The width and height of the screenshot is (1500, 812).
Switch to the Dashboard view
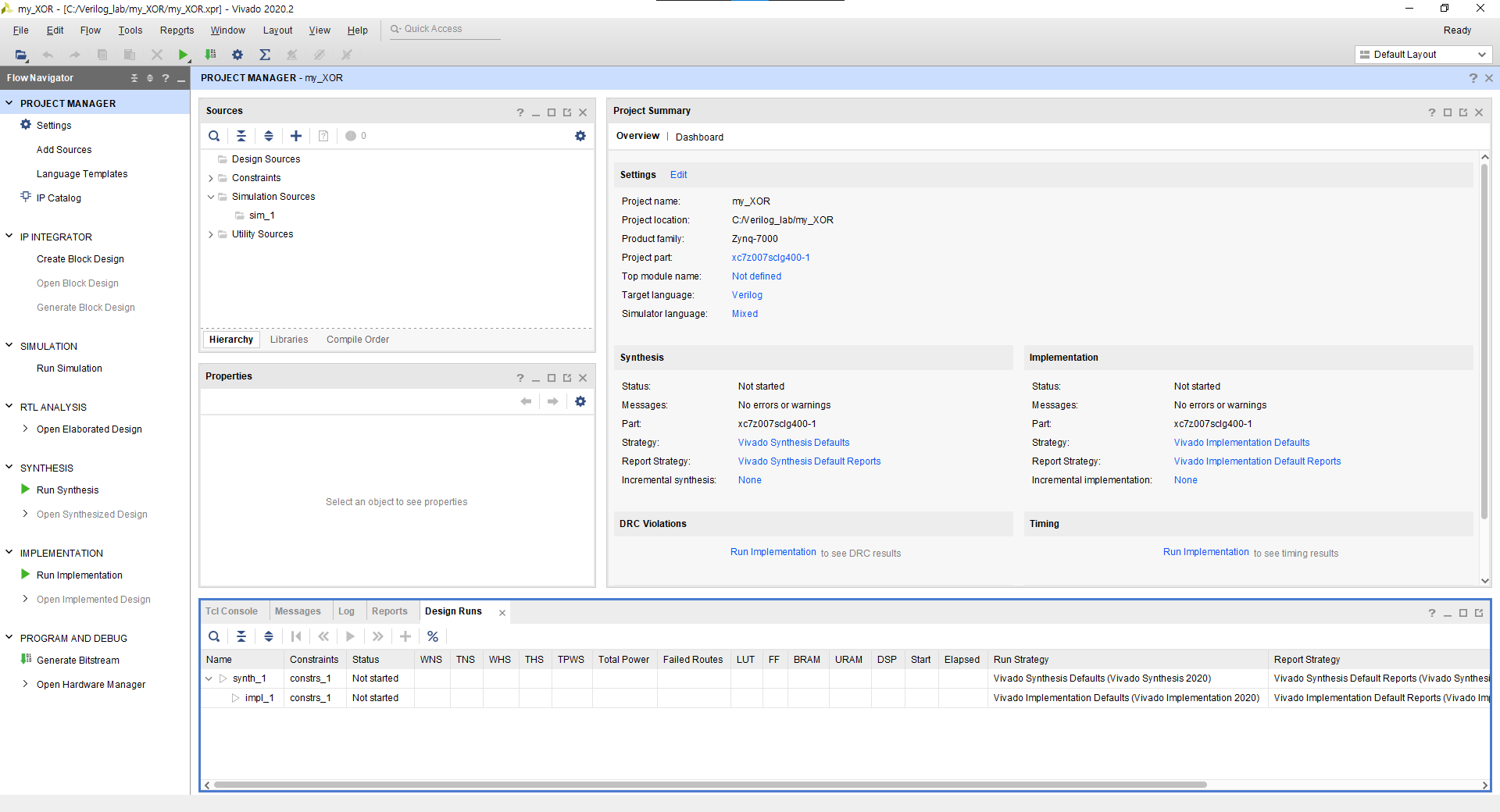[699, 137]
